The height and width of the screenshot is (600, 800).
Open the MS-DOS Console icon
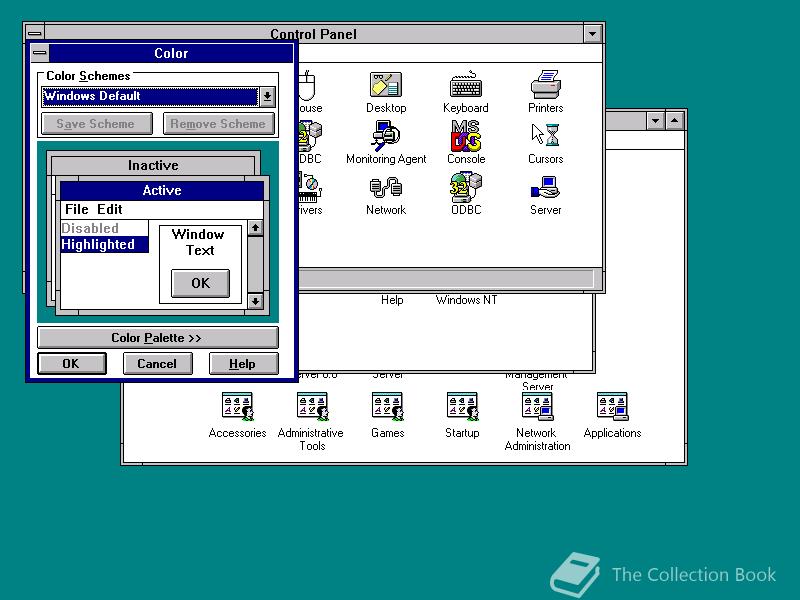466,143
